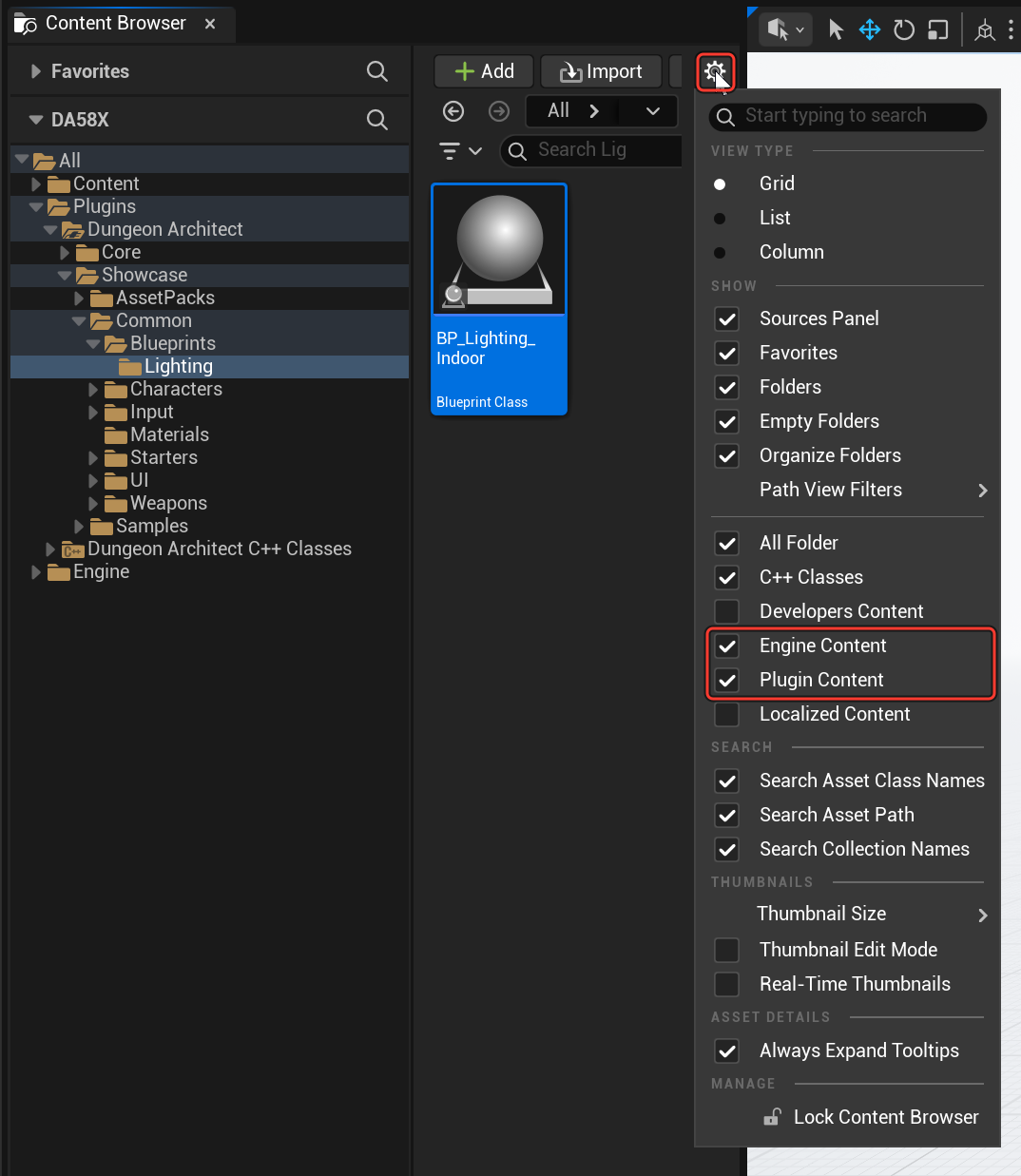This screenshot has height=1176, width=1021.
Task: Click the viewport Select mode arrow tool
Action: point(836,29)
